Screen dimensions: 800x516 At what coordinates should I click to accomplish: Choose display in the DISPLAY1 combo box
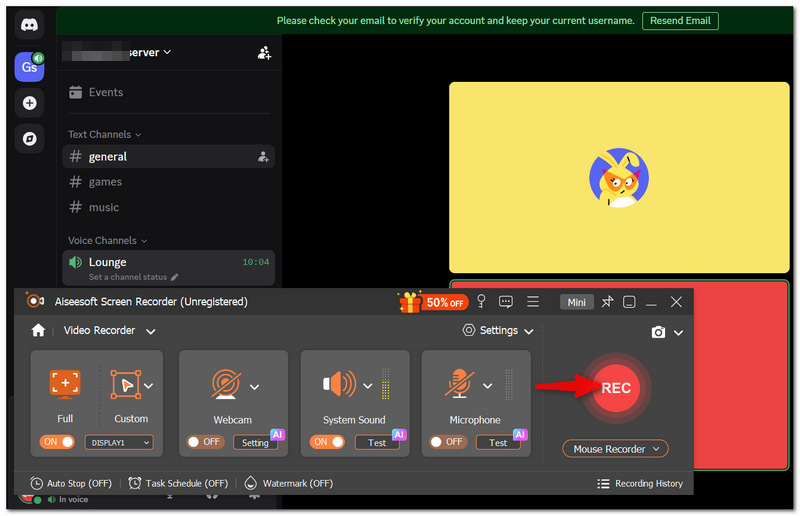point(119,443)
